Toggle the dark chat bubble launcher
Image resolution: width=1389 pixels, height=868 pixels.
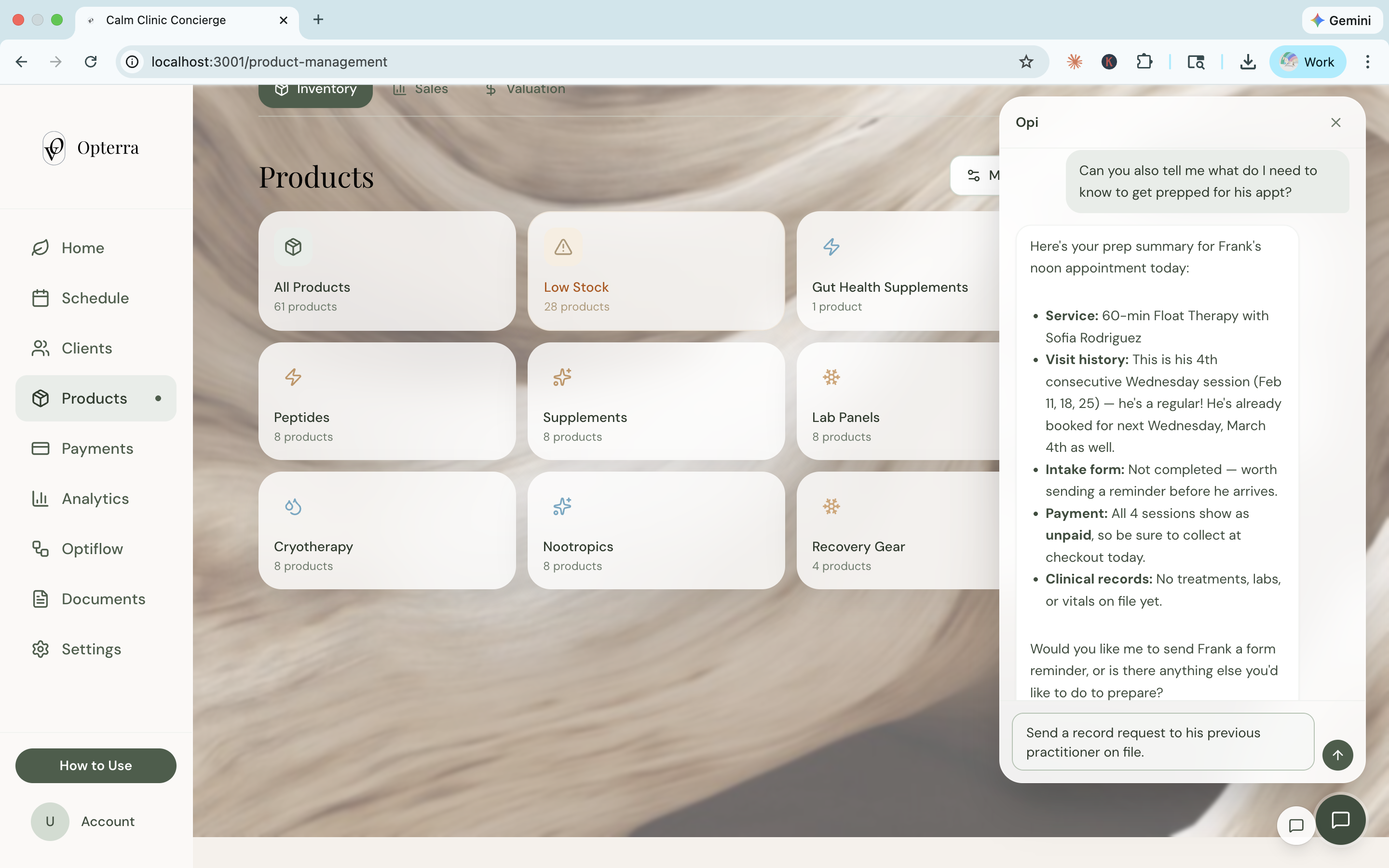(x=1340, y=820)
